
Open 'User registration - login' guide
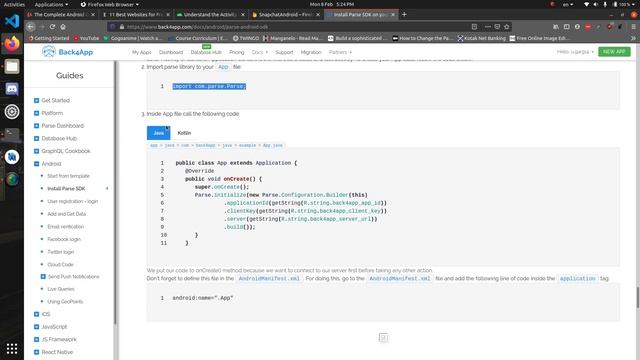[73, 201]
